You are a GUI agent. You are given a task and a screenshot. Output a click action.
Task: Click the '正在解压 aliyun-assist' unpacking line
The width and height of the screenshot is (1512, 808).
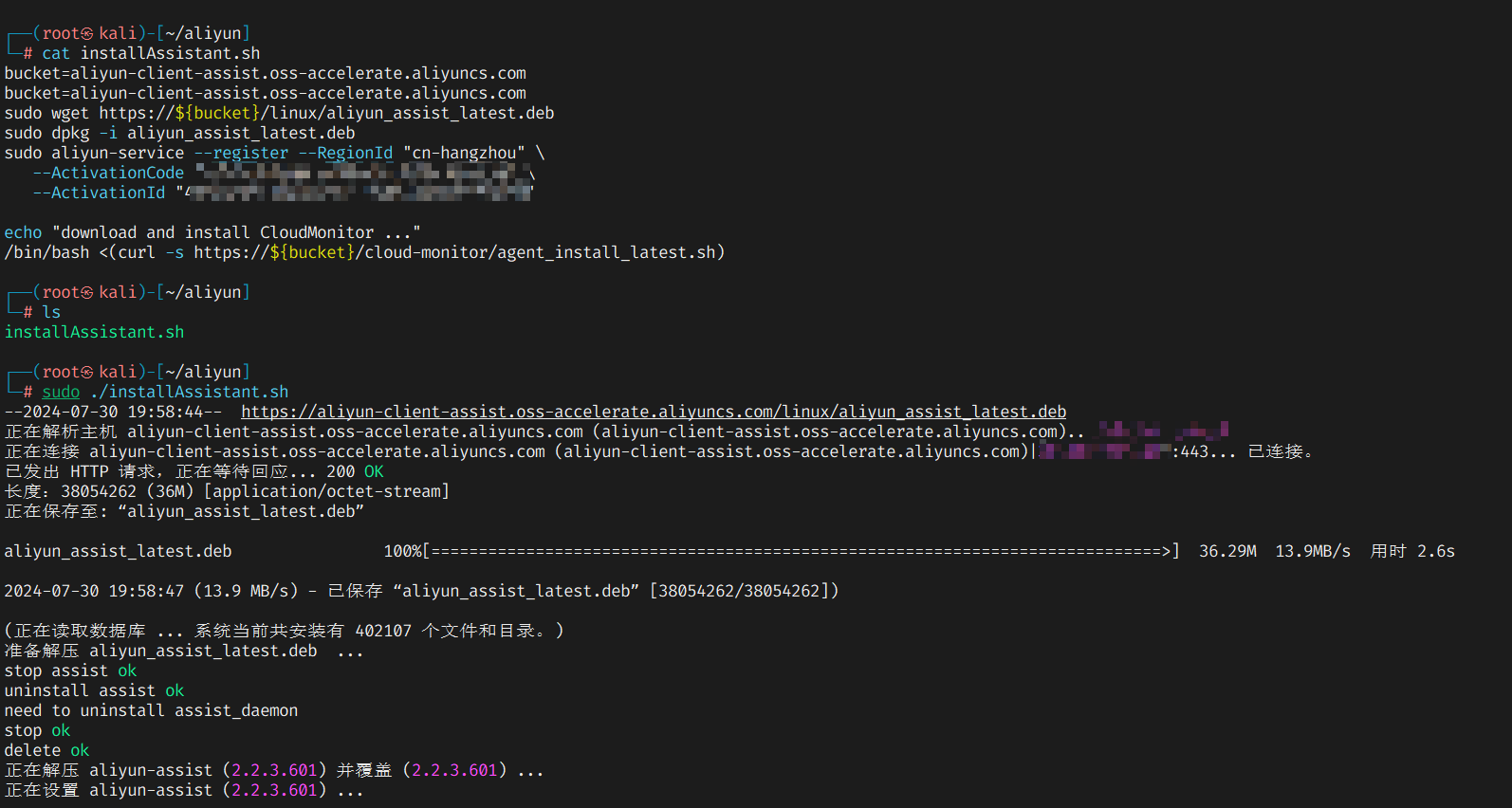click(x=274, y=770)
